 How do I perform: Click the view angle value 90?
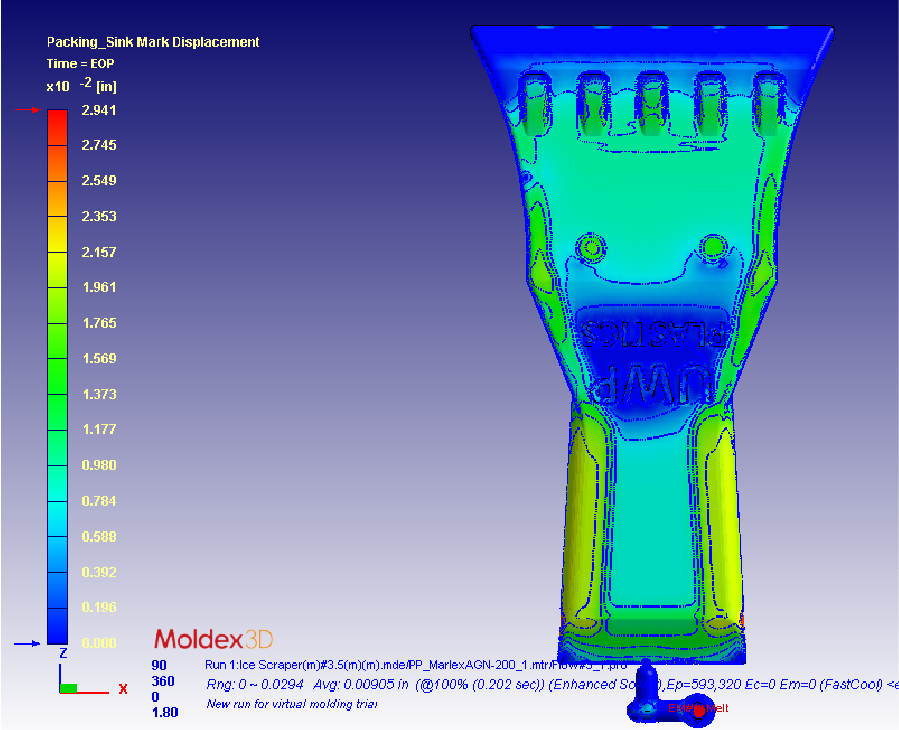point(159,665)
